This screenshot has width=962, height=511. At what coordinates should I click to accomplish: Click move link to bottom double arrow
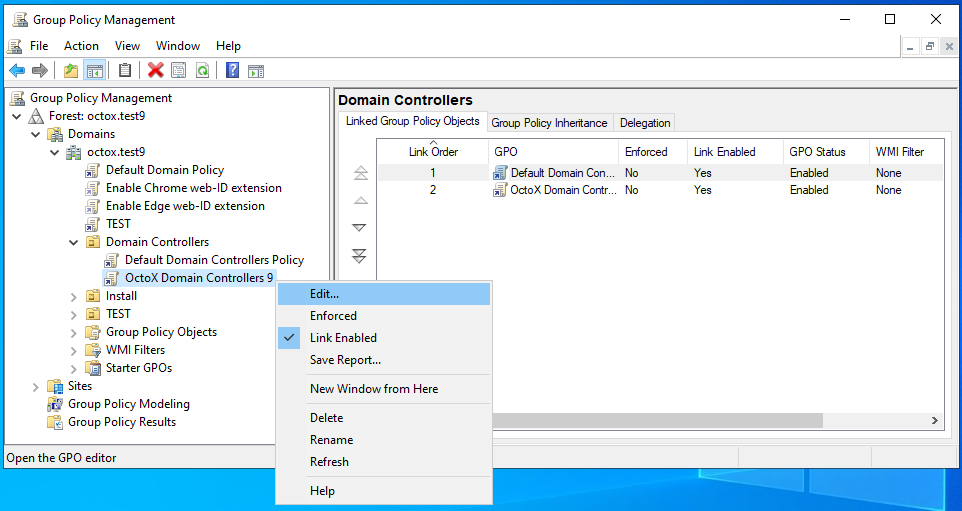(x=360, y=256)
